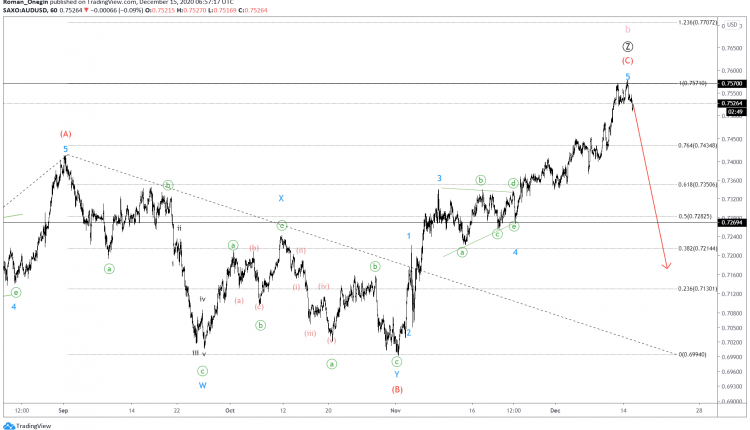Click the red (B) wave label
Screen dimensions: 750x430
click(x=397, y=389)
